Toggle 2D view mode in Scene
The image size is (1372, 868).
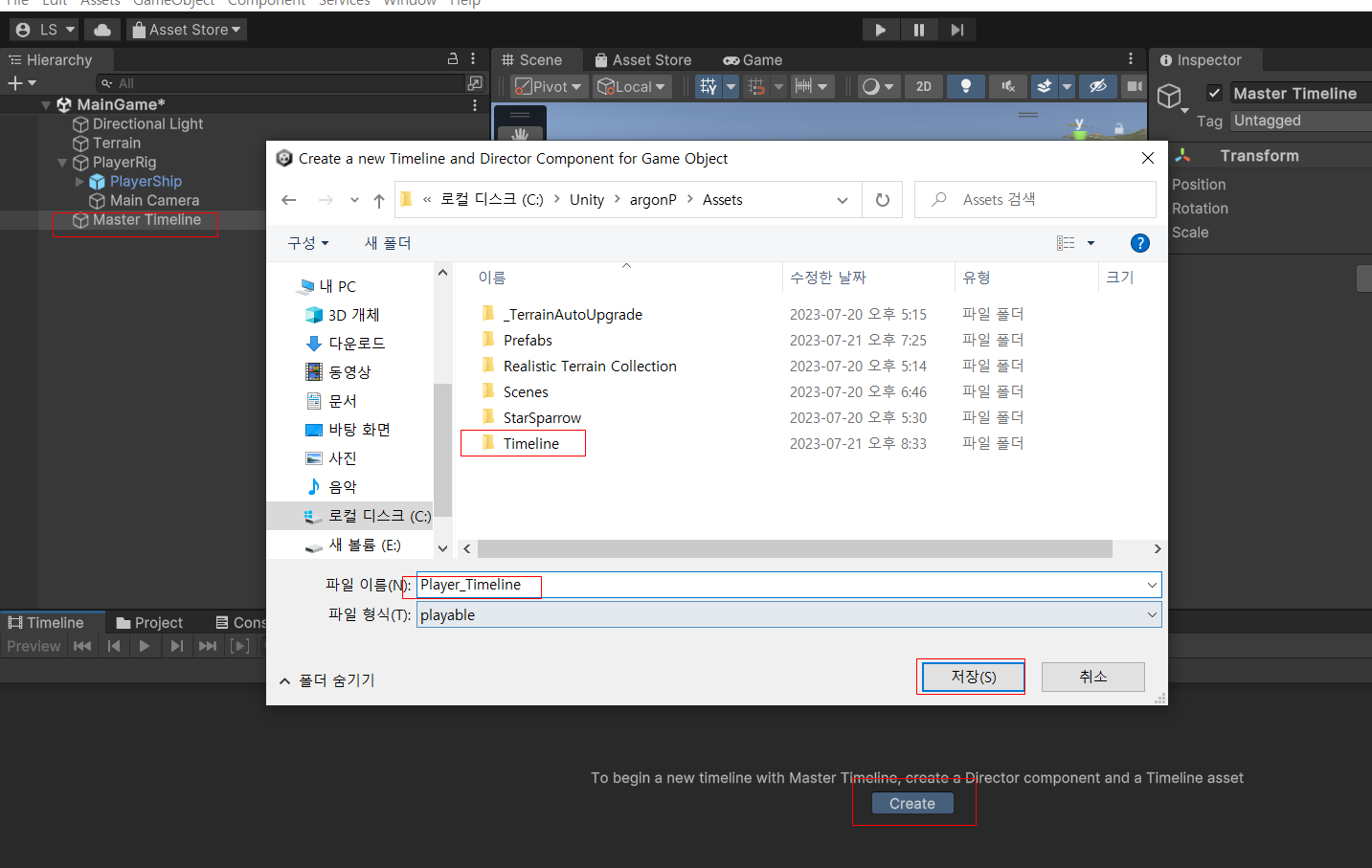(923, 86)
